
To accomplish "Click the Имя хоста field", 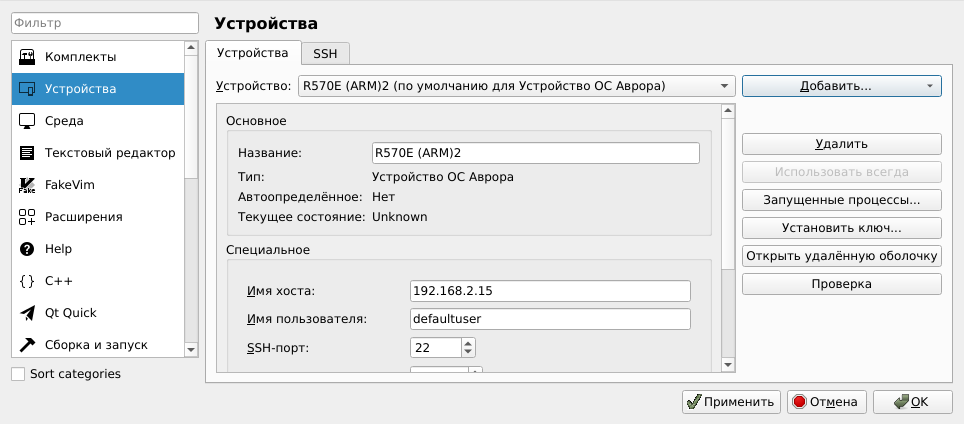I will click(550, 291).
